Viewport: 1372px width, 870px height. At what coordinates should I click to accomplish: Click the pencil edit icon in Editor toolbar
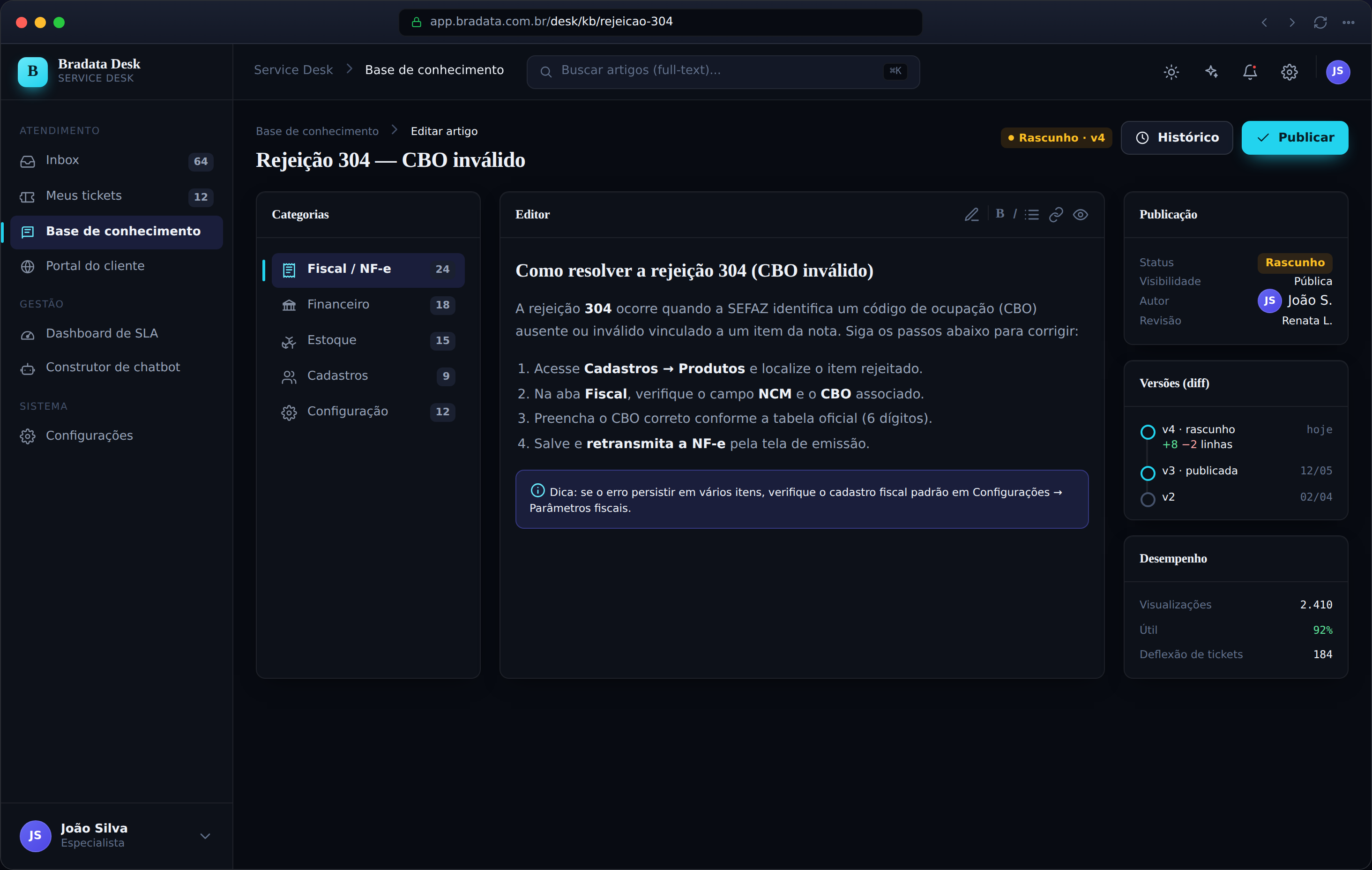[971, 214]
